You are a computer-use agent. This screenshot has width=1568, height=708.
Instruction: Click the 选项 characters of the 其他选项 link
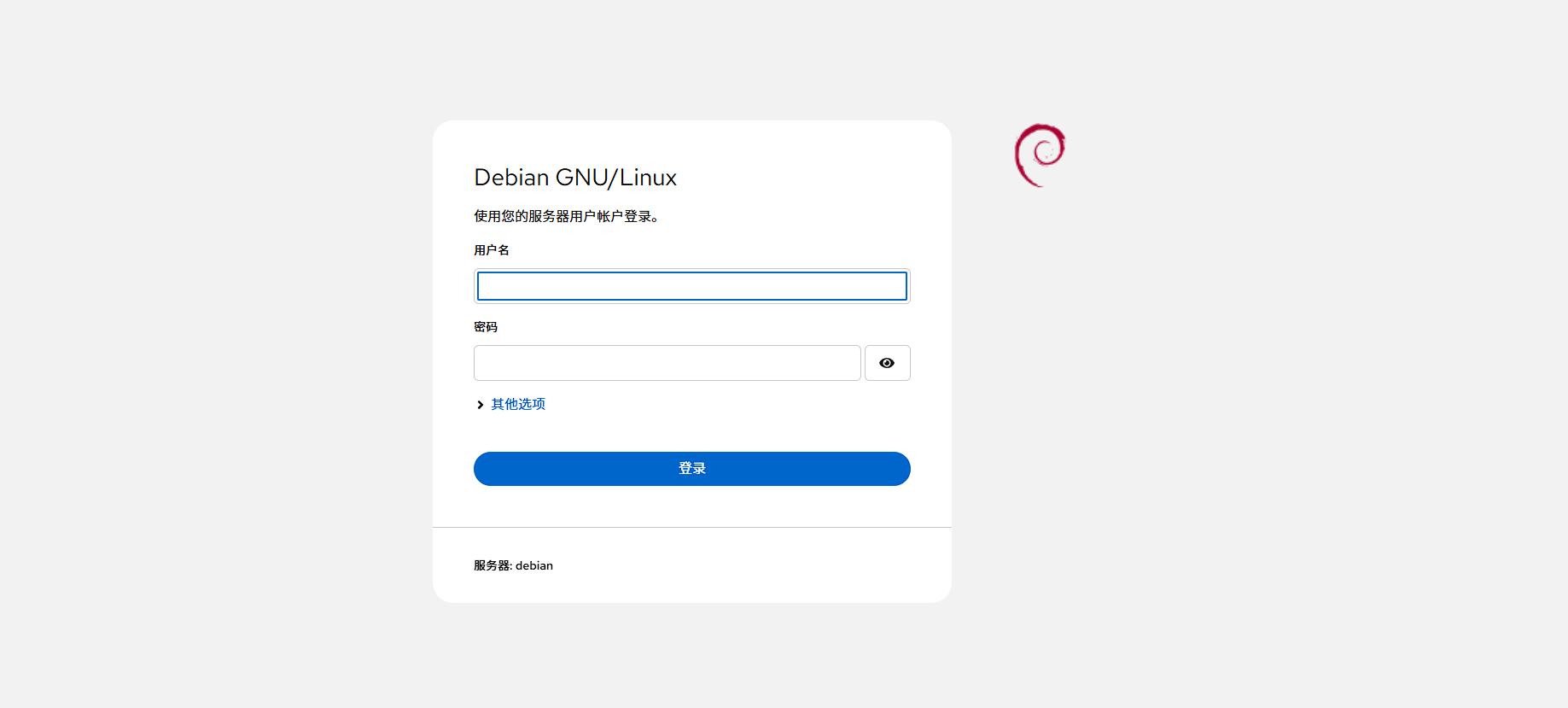pyautogui.click(x=532, y=404)
